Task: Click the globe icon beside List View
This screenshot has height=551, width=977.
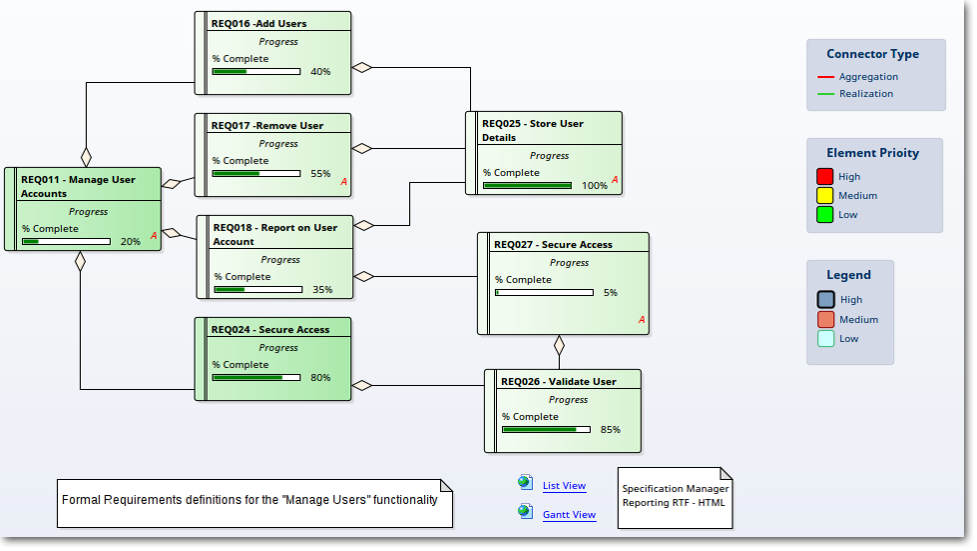Action: 525,483
